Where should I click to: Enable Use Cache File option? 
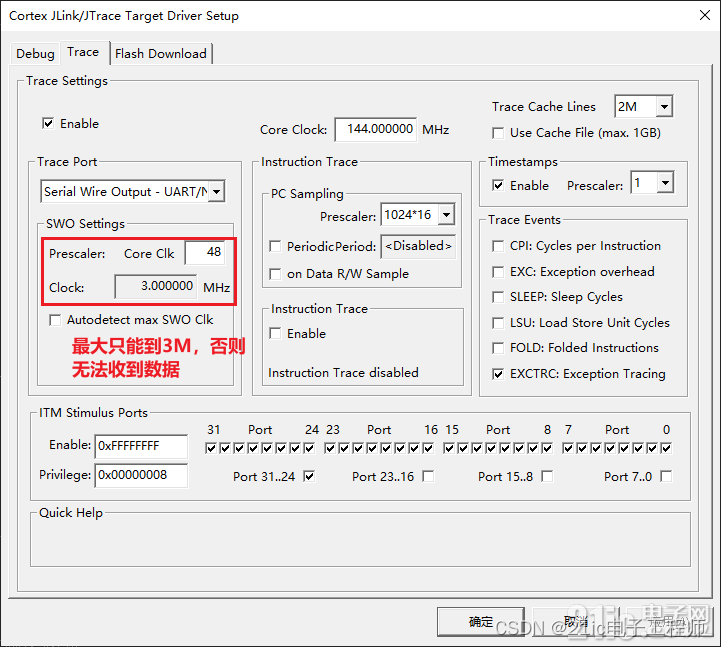coord(498,133)
